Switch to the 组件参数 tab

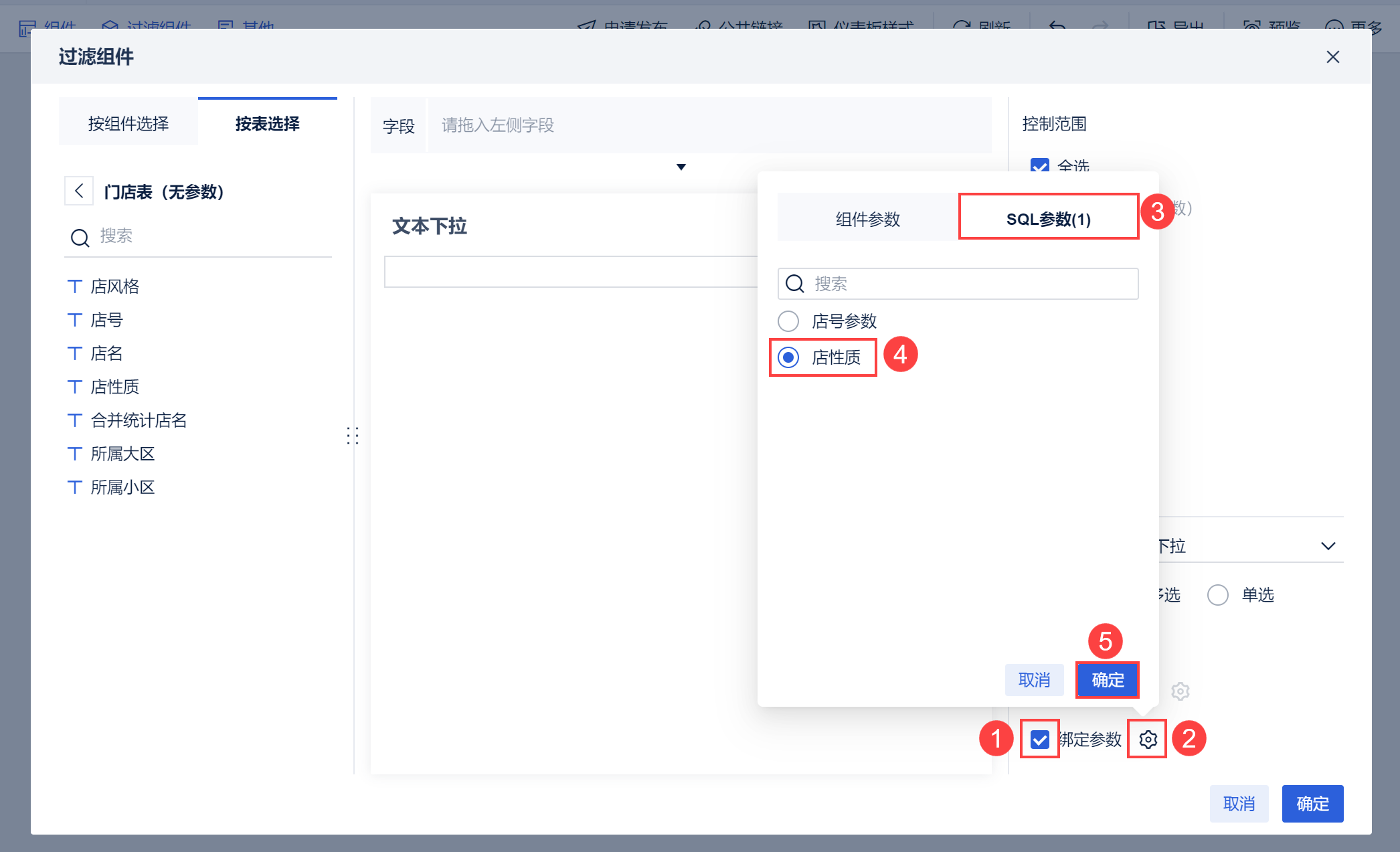click(868, 219)
